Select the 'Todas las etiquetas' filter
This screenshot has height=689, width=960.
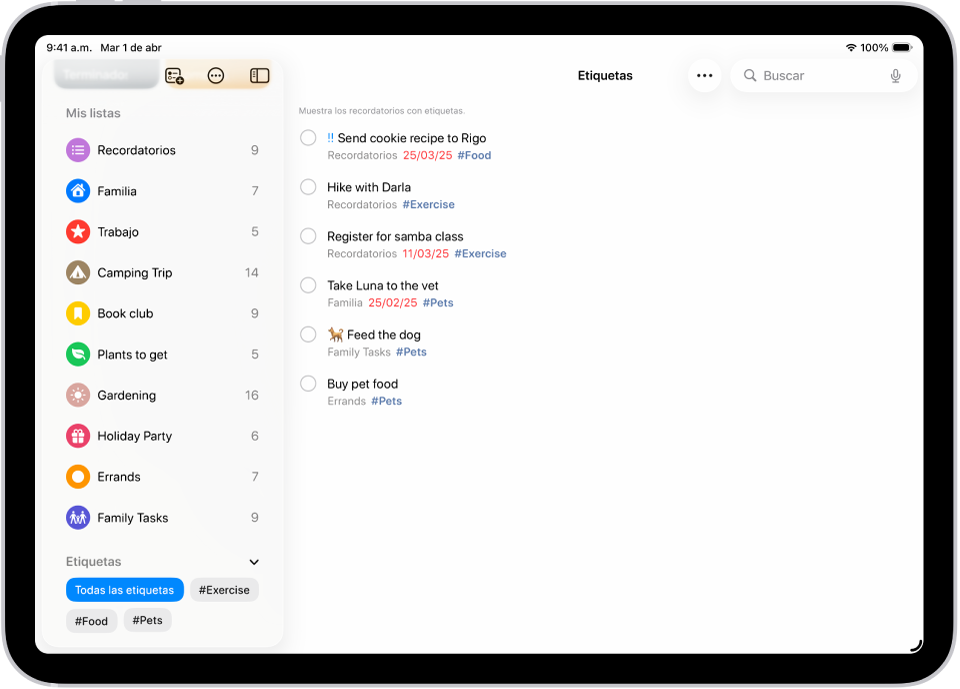[x=124, y=590]
